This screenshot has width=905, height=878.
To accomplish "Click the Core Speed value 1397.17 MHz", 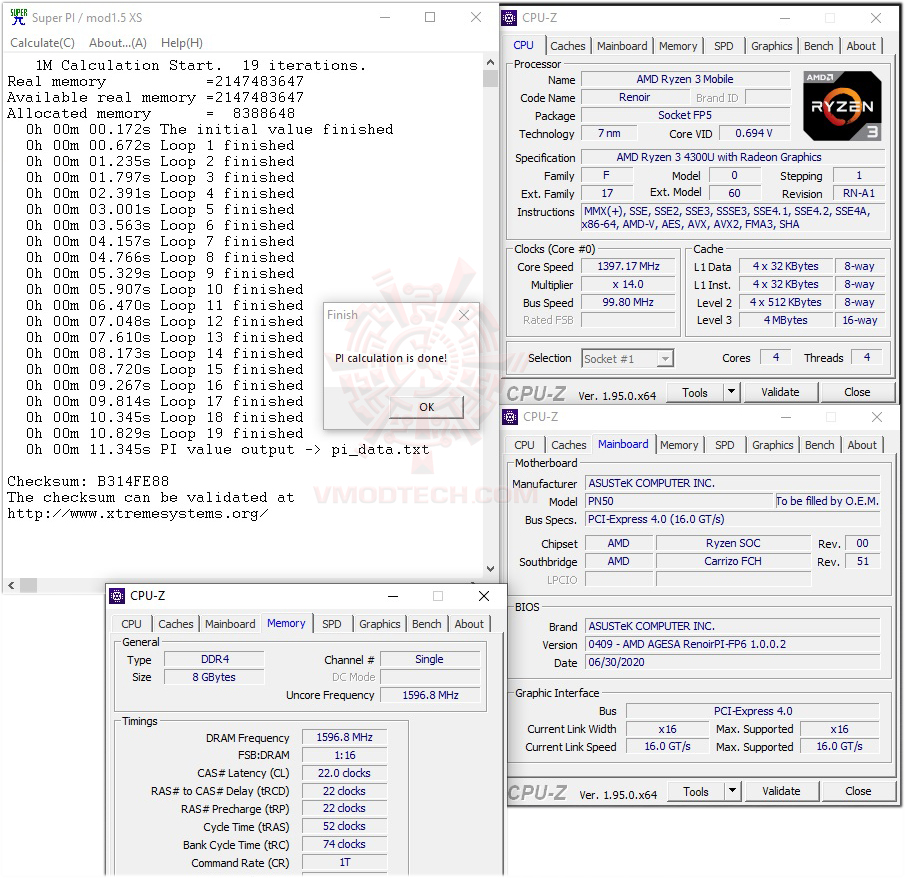I will 628,266.
